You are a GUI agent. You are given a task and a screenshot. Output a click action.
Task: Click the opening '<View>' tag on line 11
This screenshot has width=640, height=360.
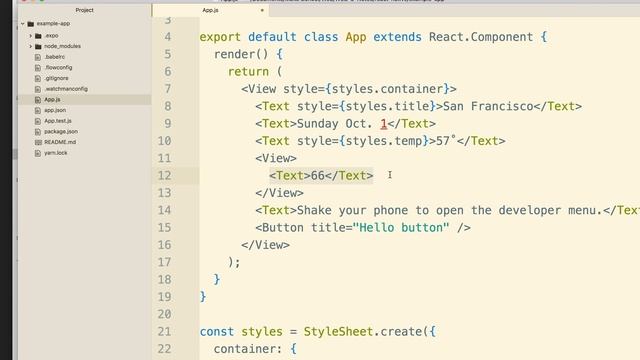tap(276, 158)
